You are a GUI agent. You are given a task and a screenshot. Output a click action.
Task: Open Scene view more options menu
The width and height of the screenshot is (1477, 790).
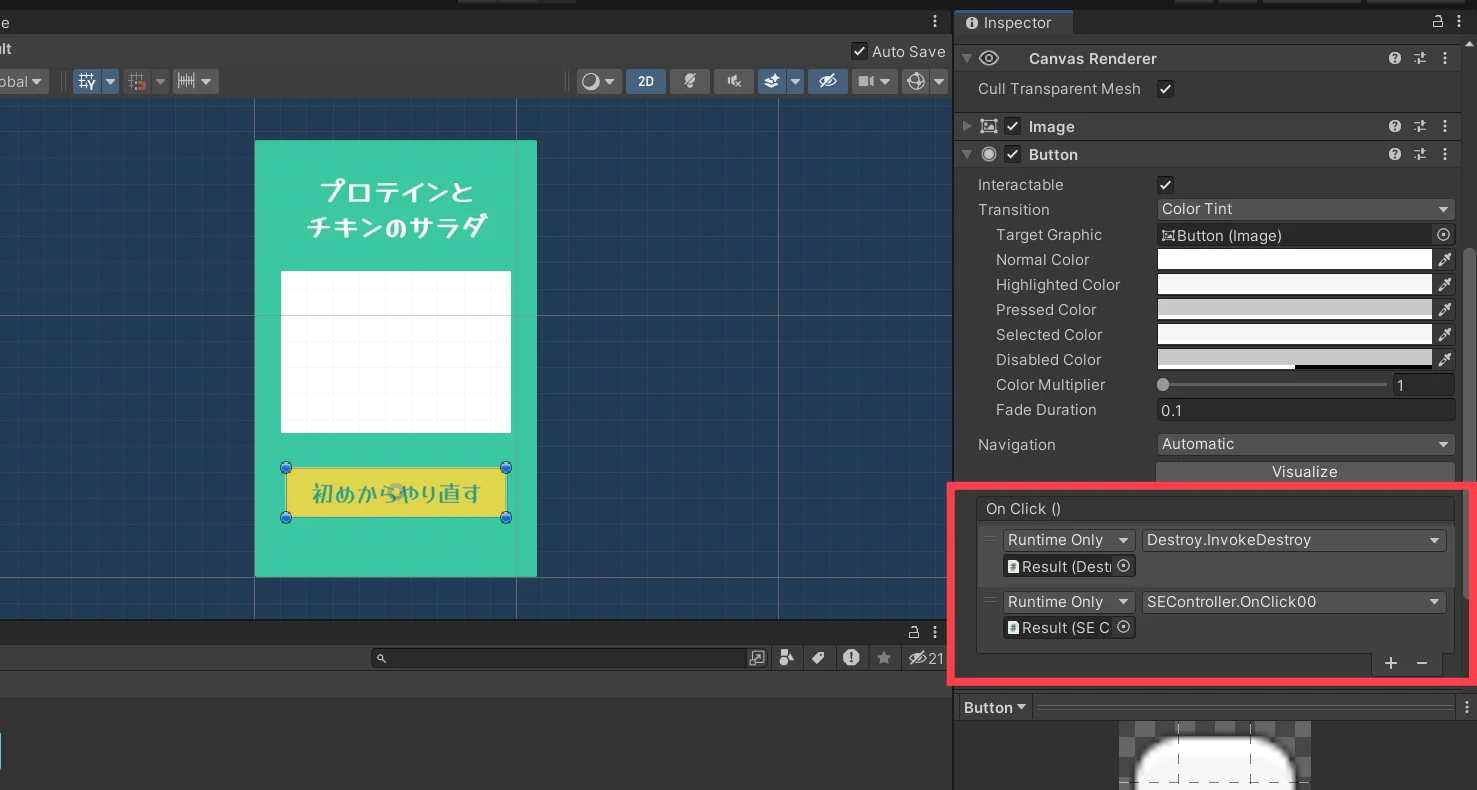coord(936,22)
